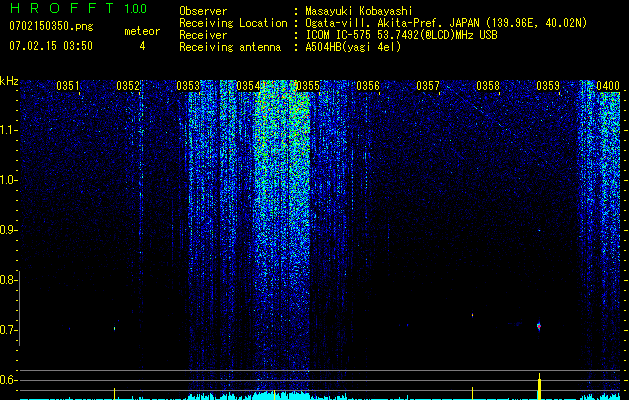The height and width of the screenshot is (400, 629).
Task: Select the antenna value A504HB(yagi 4el)
Action: 353,47
